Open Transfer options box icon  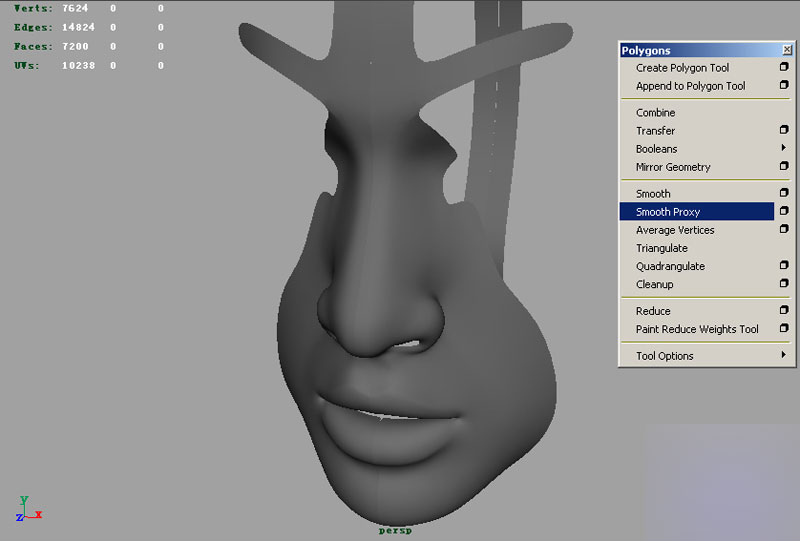[x=784, y=130]
